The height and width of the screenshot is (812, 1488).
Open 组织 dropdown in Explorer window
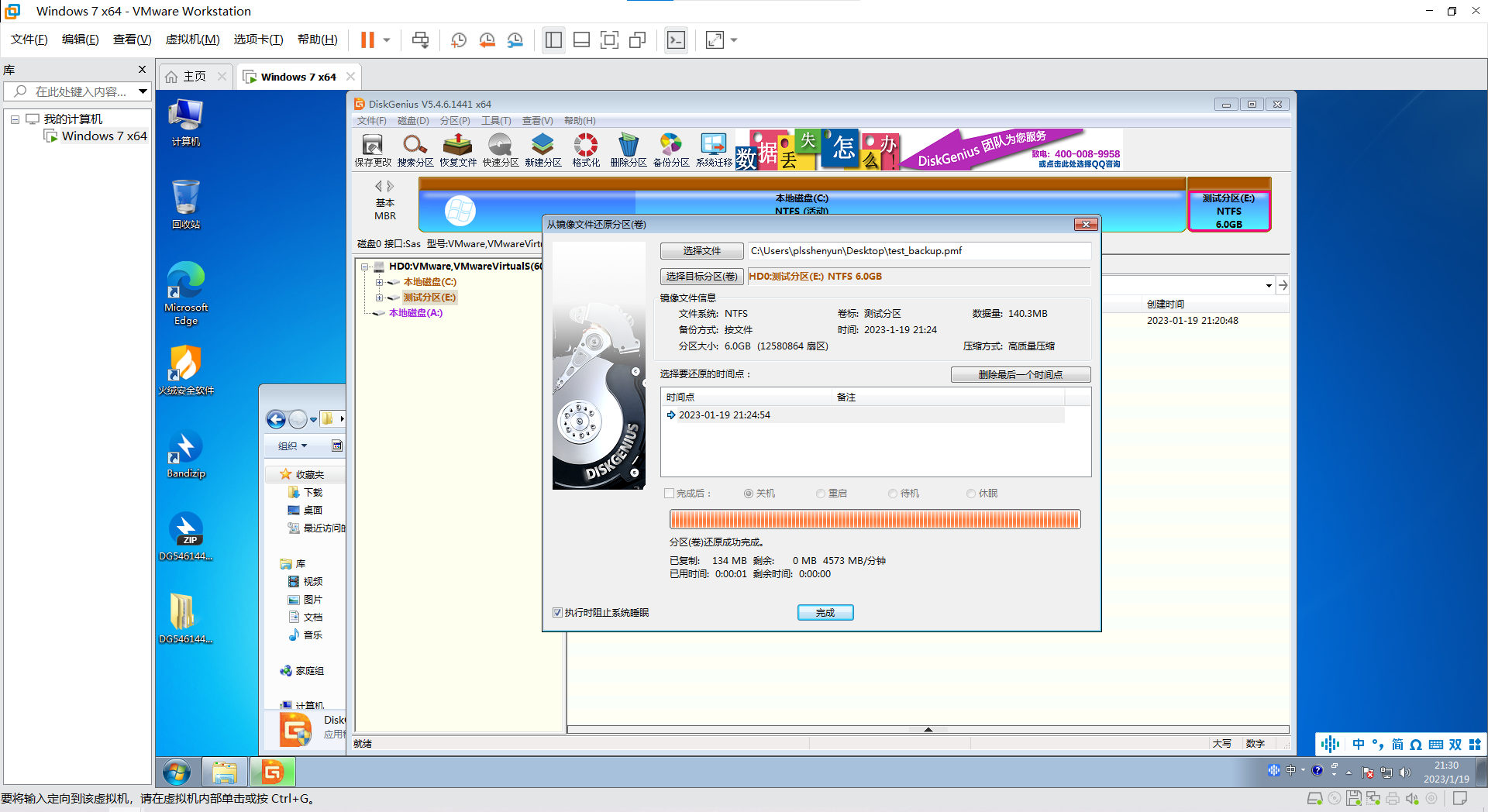tap(293, 446)
